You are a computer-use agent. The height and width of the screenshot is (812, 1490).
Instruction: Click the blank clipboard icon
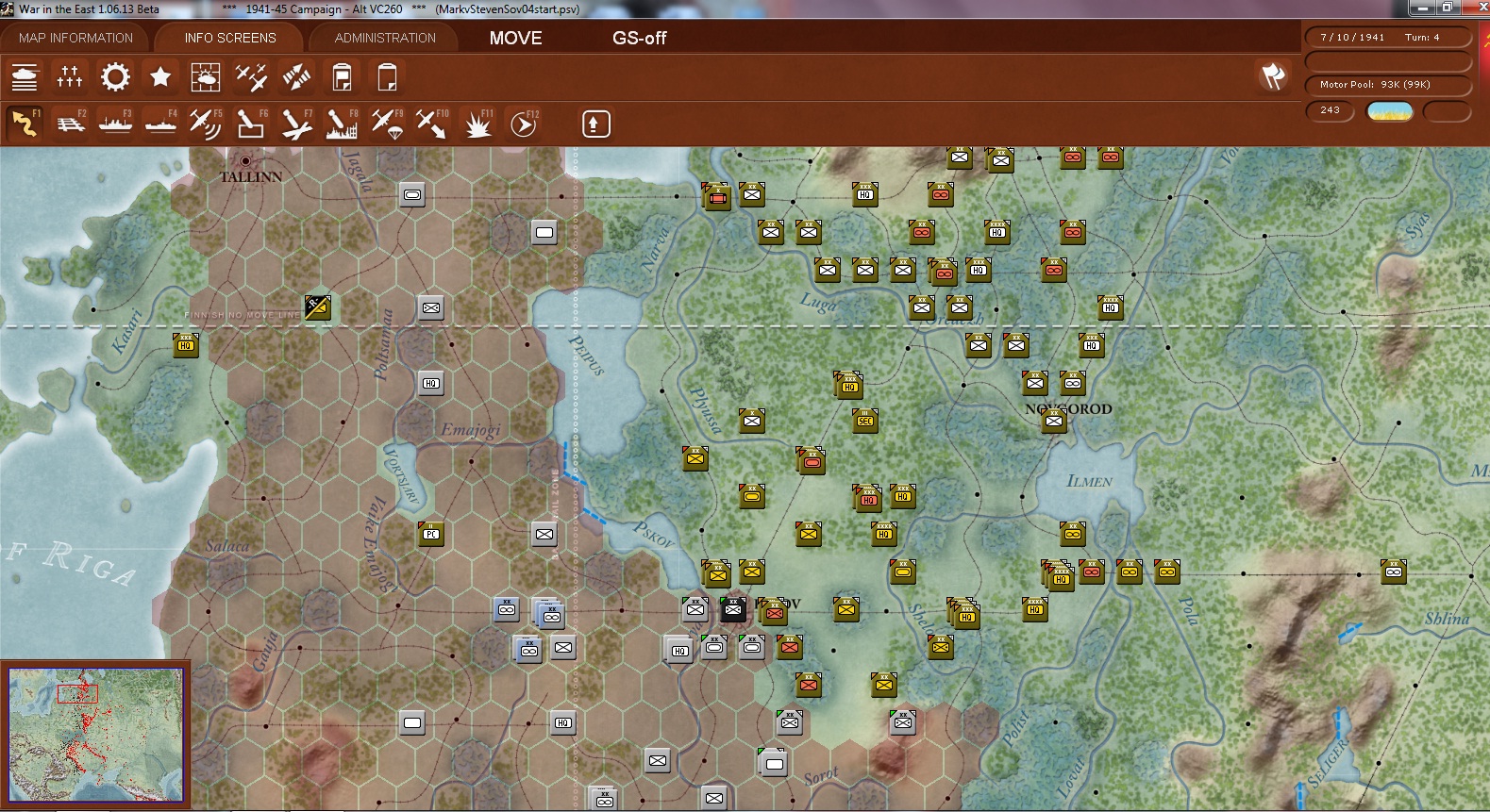(387, 77)
